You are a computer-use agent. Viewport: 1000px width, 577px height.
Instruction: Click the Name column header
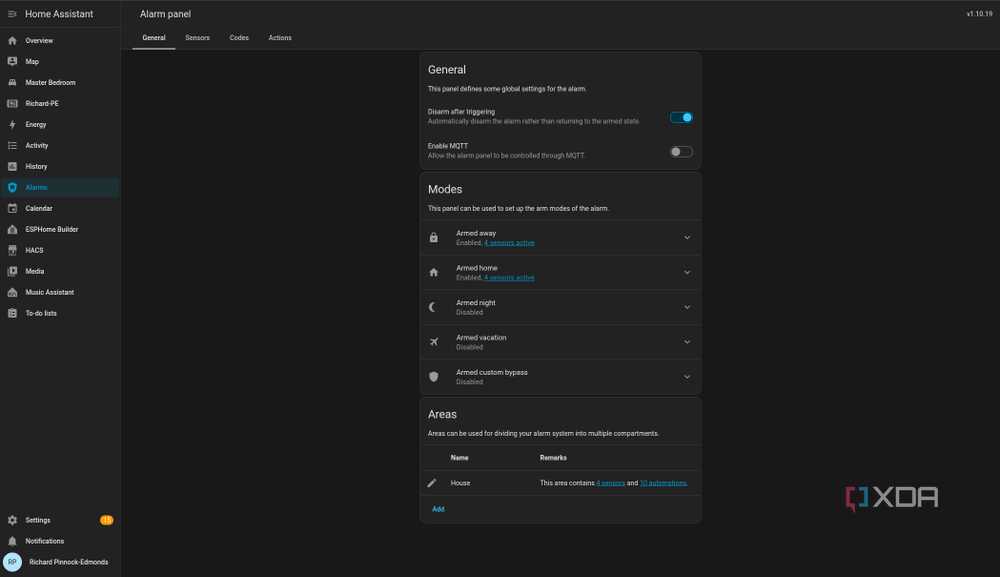click(x=459, y=458)
